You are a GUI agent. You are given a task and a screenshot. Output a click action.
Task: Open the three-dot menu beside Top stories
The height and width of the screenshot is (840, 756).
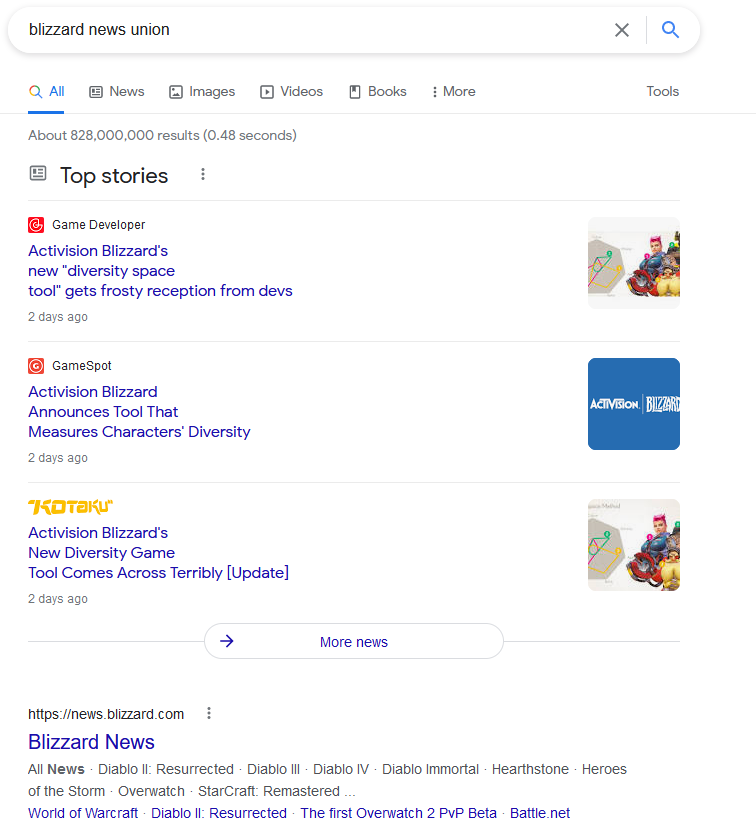(203, 175)
